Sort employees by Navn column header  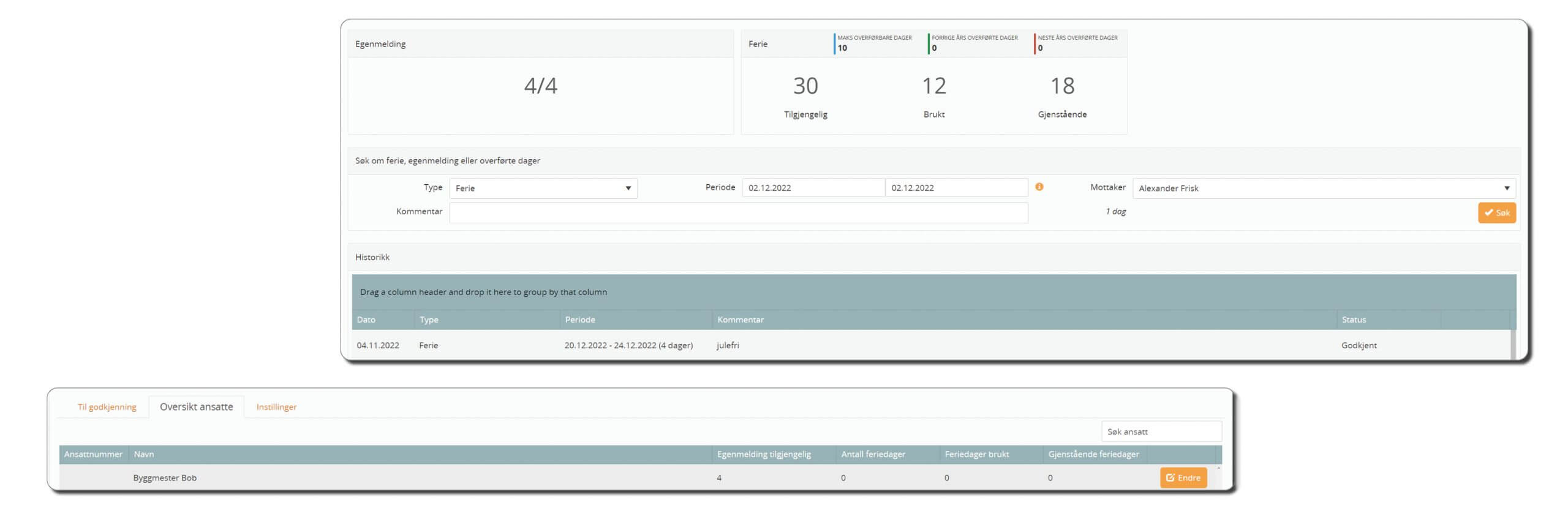[420, 455]
